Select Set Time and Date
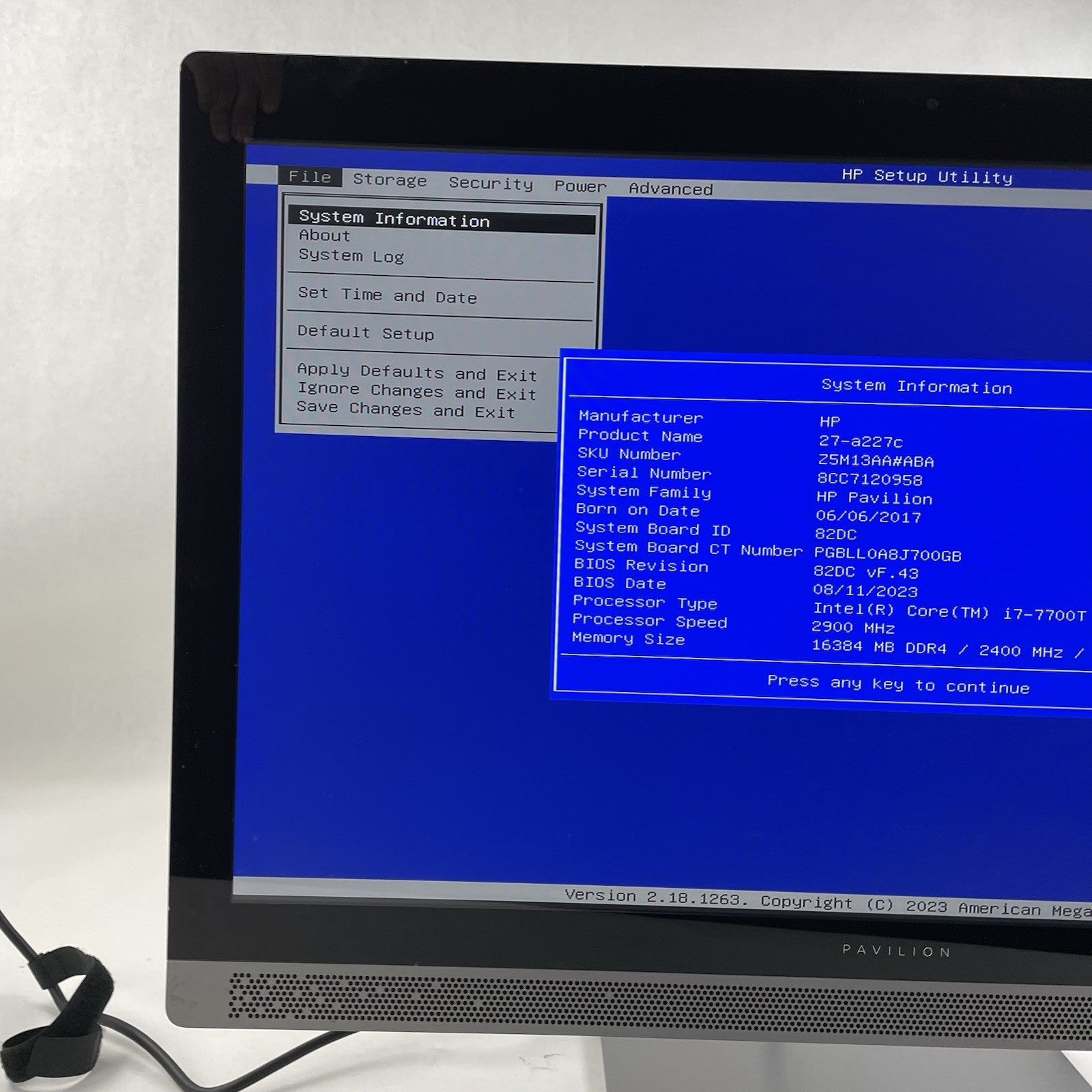Viewport: 1092px width, 1092px height. pyautogui.click(x=387, y=296)
